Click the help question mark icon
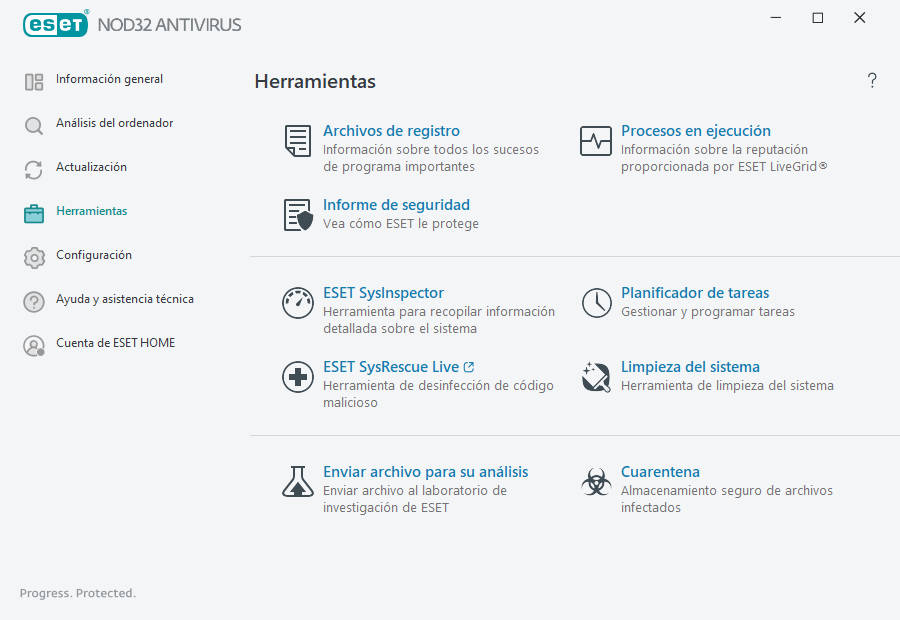The width and height of the screenshot is (900, 620). pos(871,80)
